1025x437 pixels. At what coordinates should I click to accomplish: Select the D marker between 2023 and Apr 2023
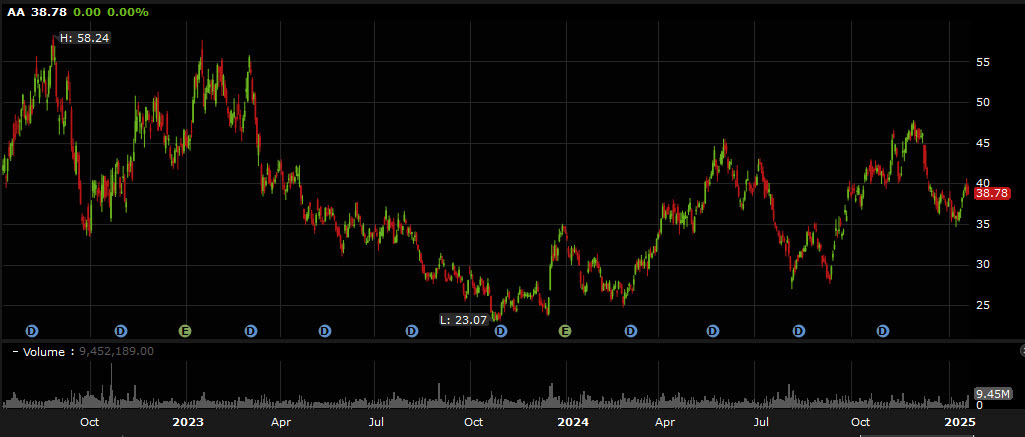tap(251, 331)
